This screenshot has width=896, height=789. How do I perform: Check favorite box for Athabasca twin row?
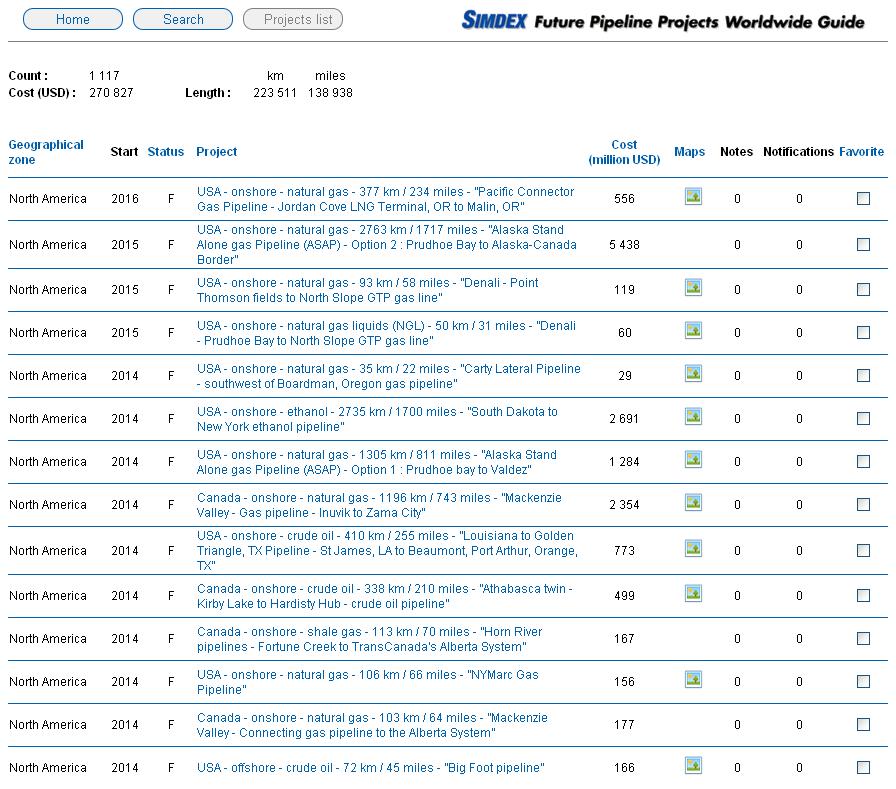[x=863, y=595]
